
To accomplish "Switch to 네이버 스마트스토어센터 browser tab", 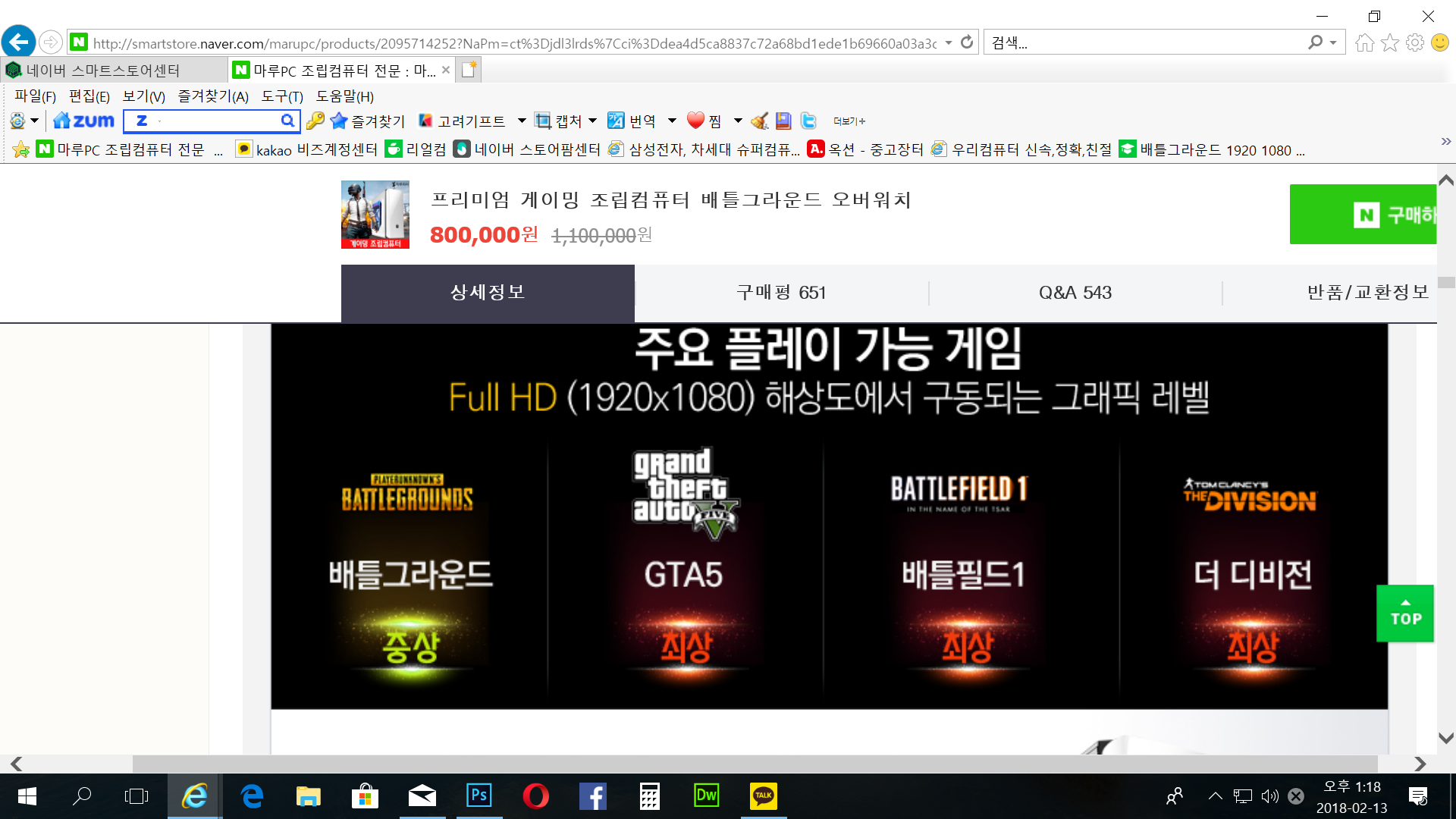I will coord(114,71).
